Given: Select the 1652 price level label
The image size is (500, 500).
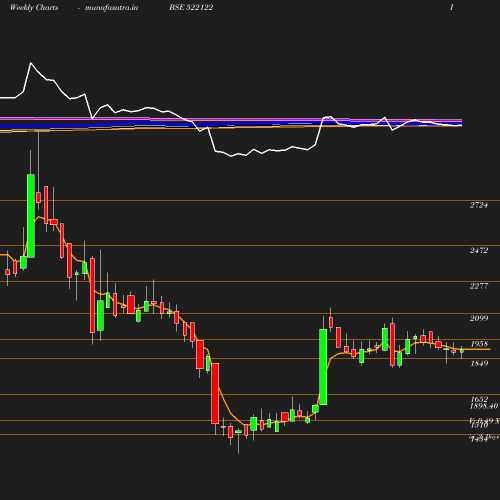Looking at the screenshot, I should click(x=479, y=399).
